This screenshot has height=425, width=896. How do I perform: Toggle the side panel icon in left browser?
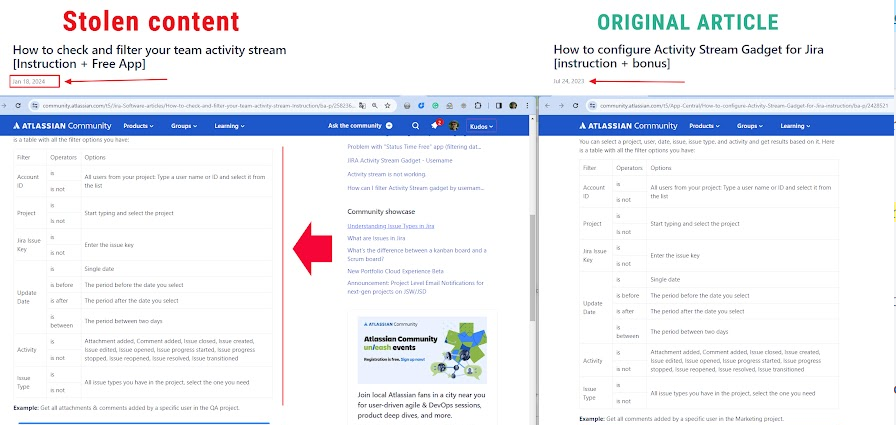(x=499, y=106)
